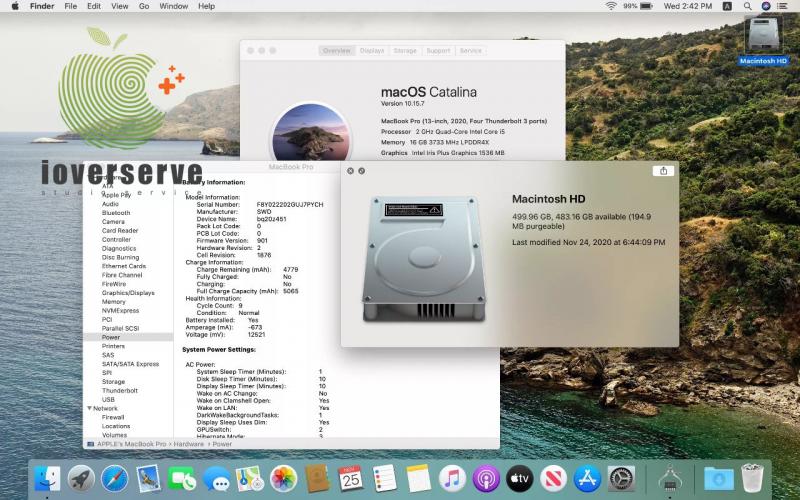Open News from the Dock

(x=554, y=479)
